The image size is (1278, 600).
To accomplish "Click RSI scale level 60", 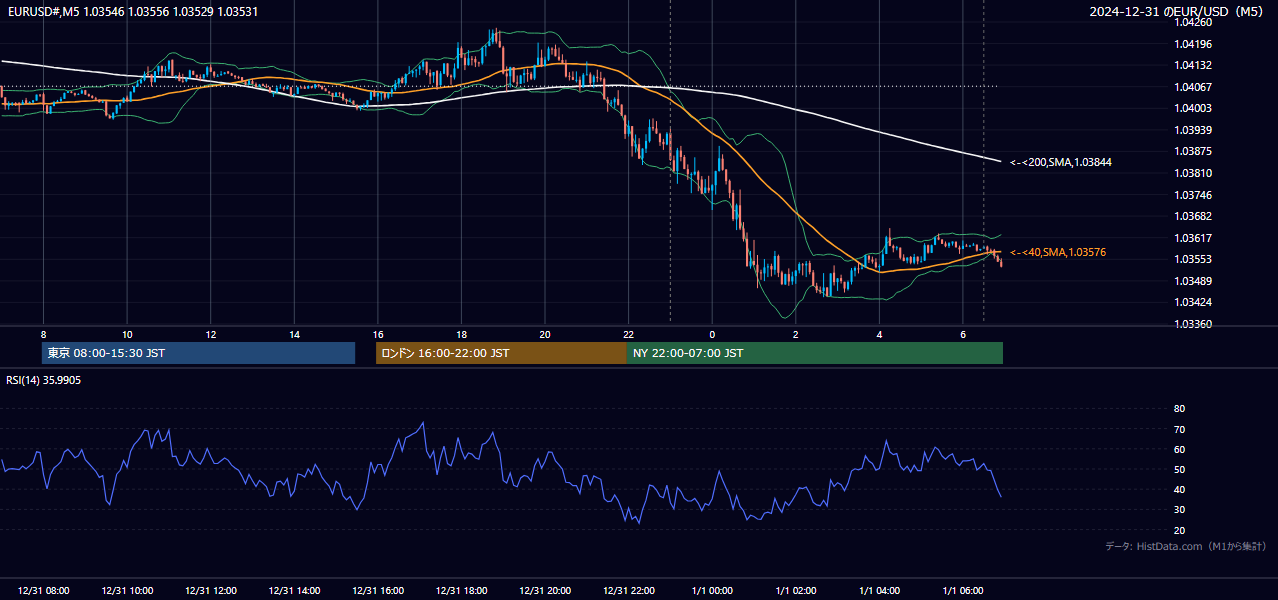I will coord(1179,449).
